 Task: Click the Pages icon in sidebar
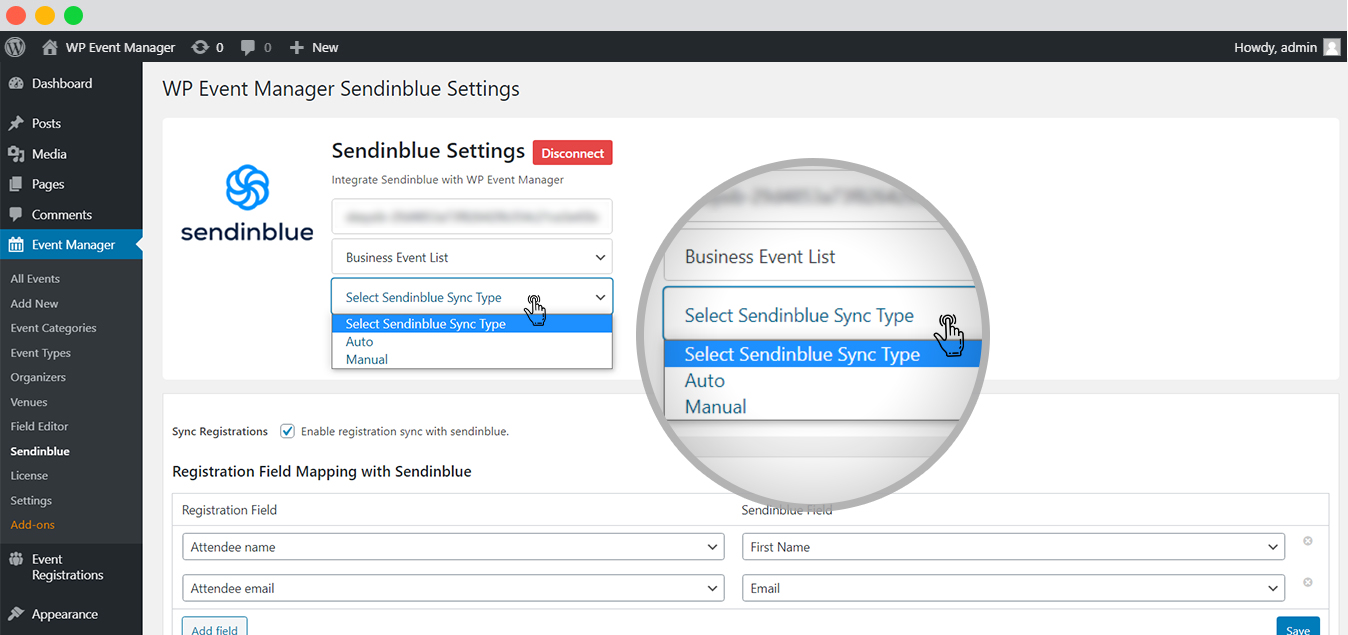pyautogui.click(x=16, y=184)
